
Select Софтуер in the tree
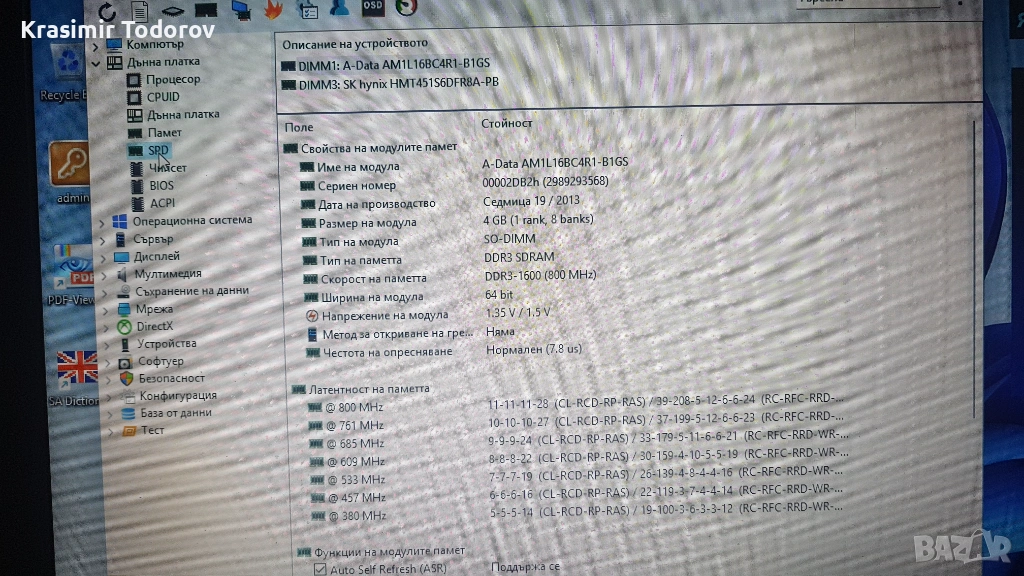161,361
